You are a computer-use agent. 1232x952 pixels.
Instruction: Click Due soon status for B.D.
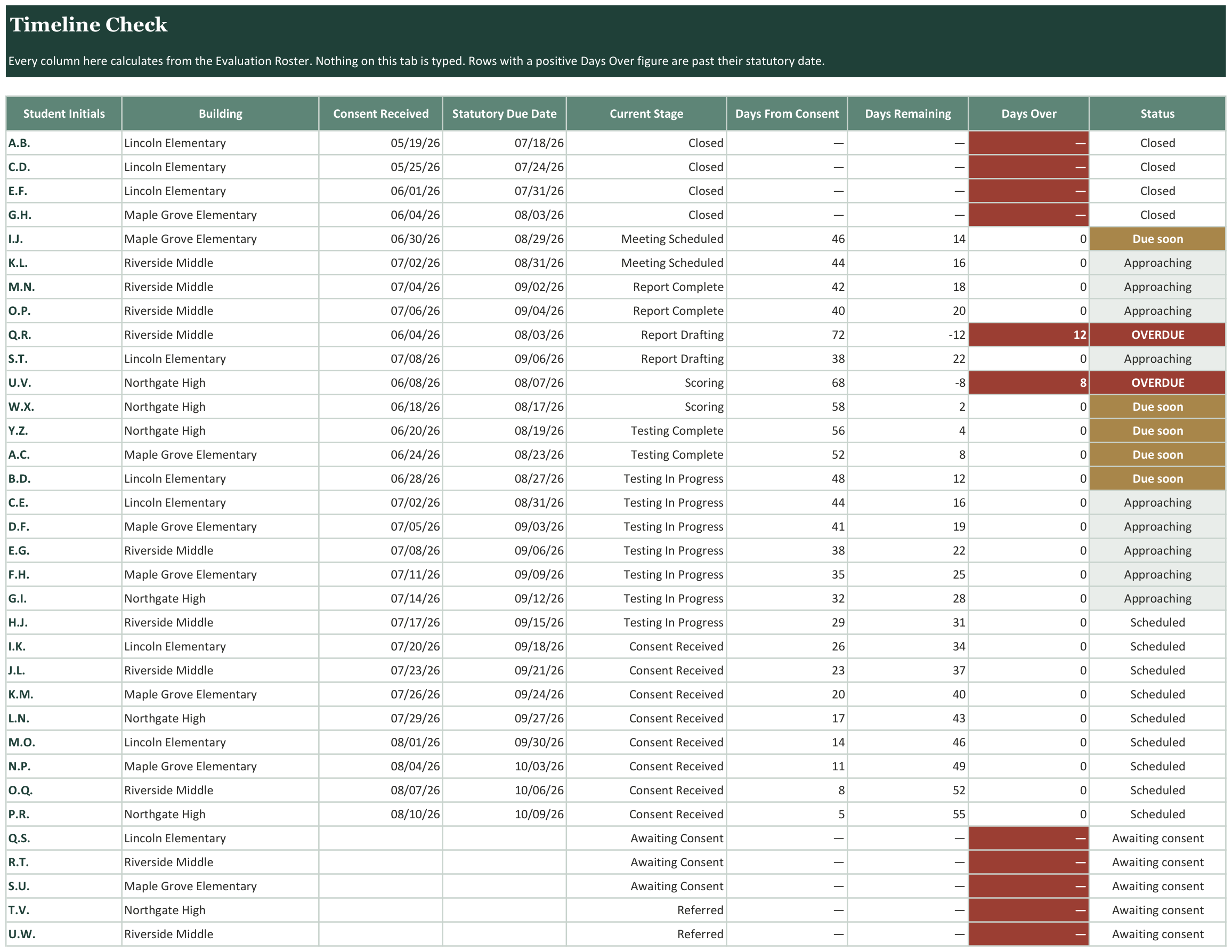click(1157, 479)
